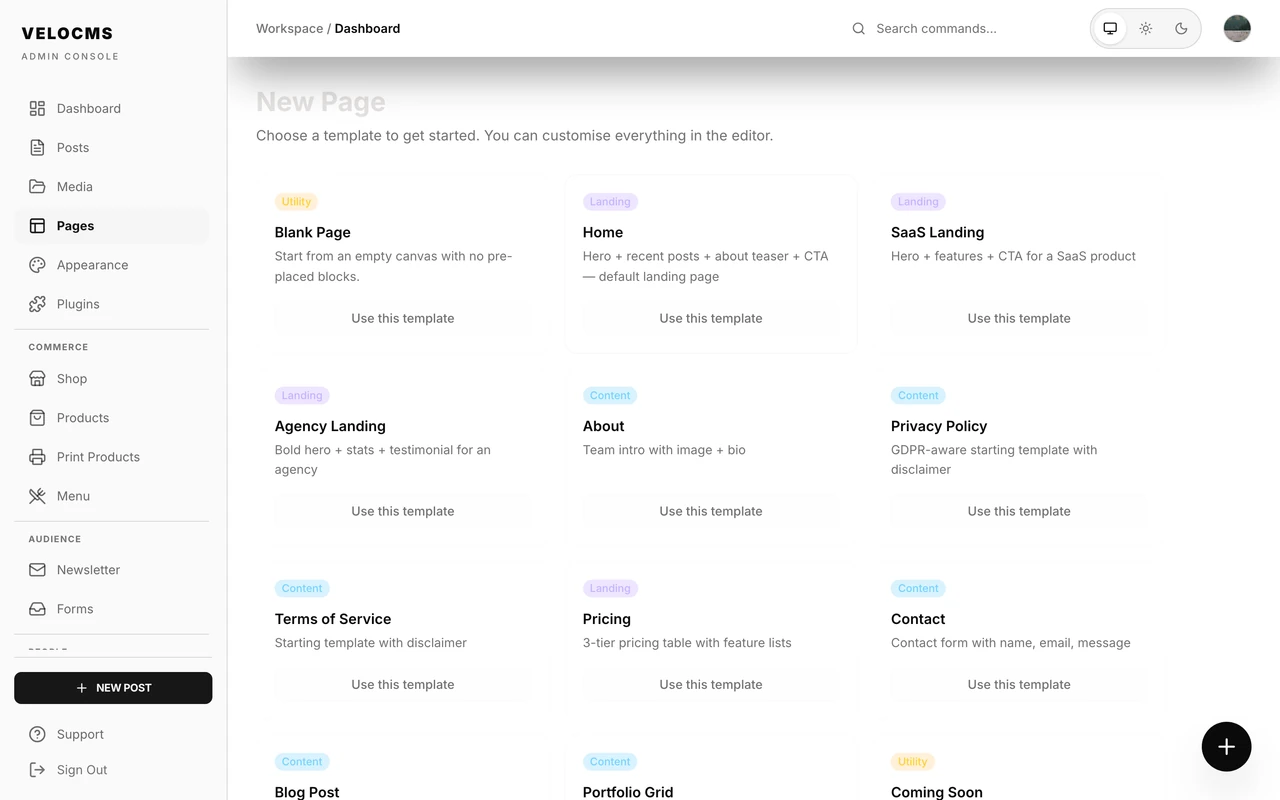Switch to system theme mode
This screenshot has width=1280, height=800.
tap(1110, 28)
